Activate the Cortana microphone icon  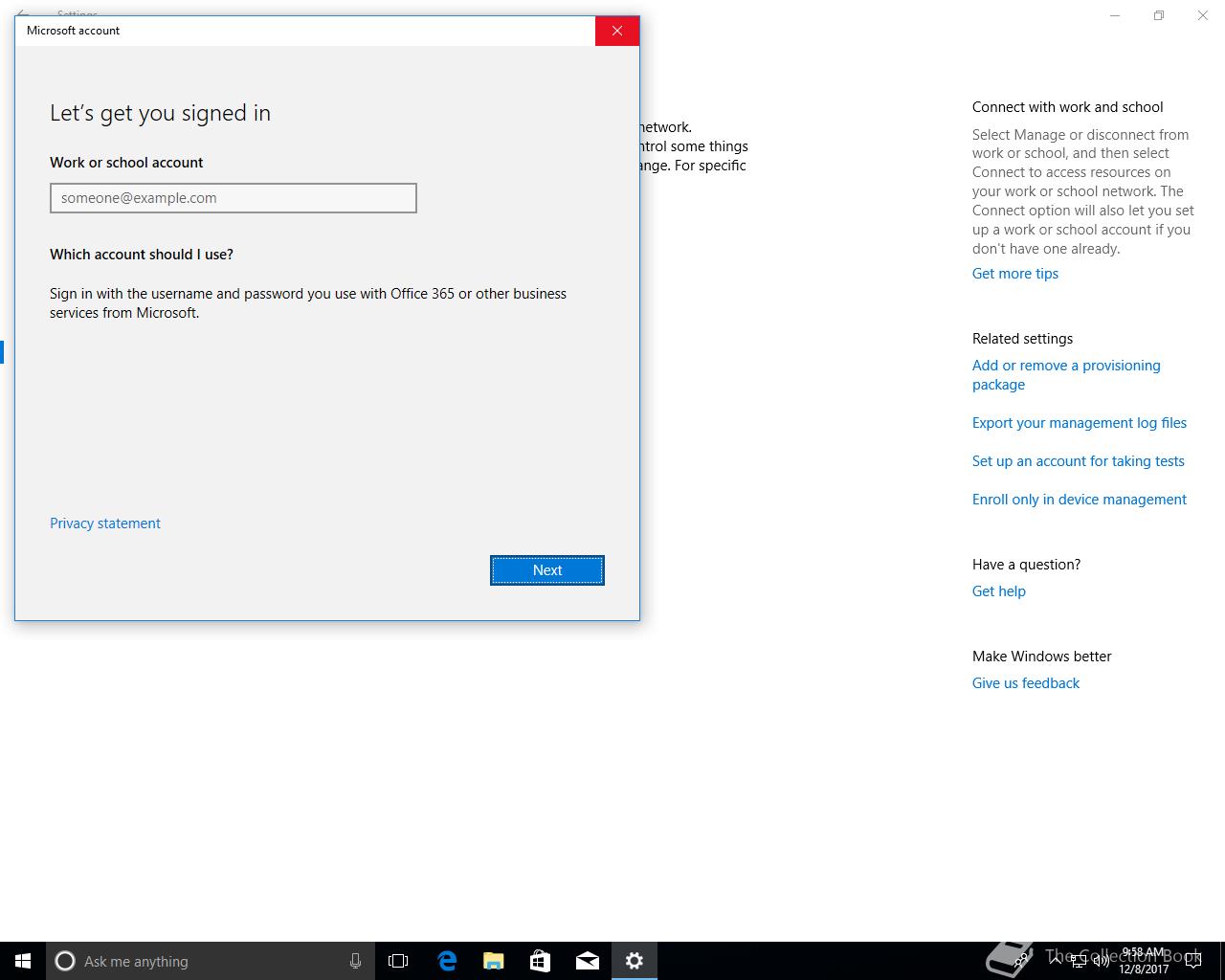355,961
